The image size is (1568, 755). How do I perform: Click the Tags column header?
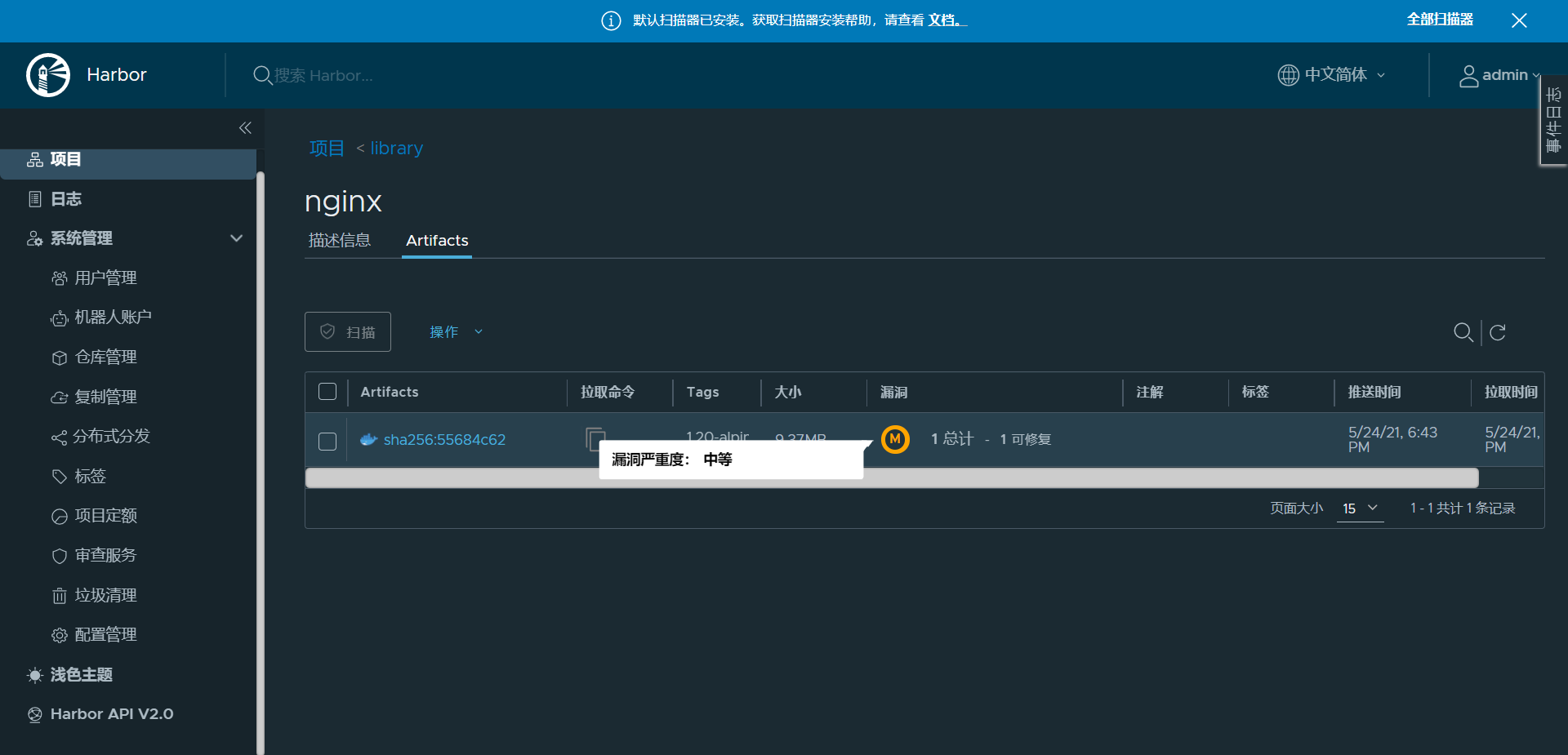coord(702,393)
